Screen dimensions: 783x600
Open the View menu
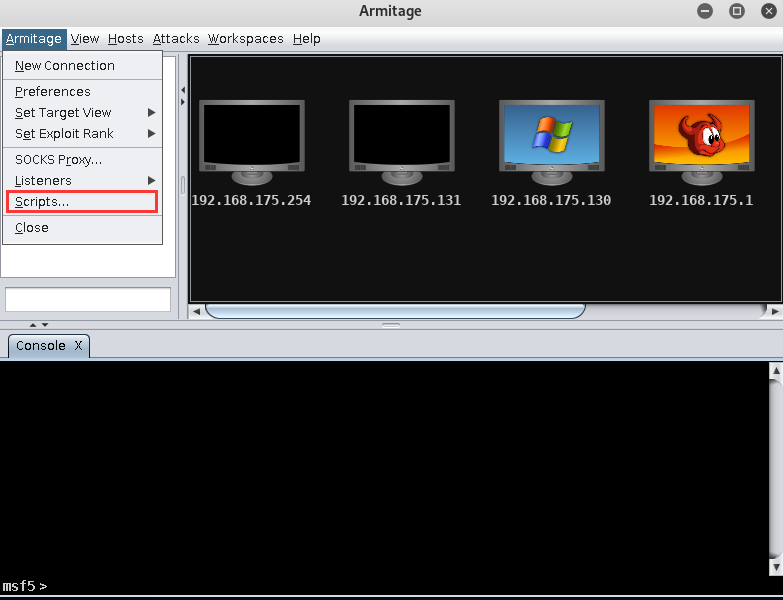click(x=85, y=39)
